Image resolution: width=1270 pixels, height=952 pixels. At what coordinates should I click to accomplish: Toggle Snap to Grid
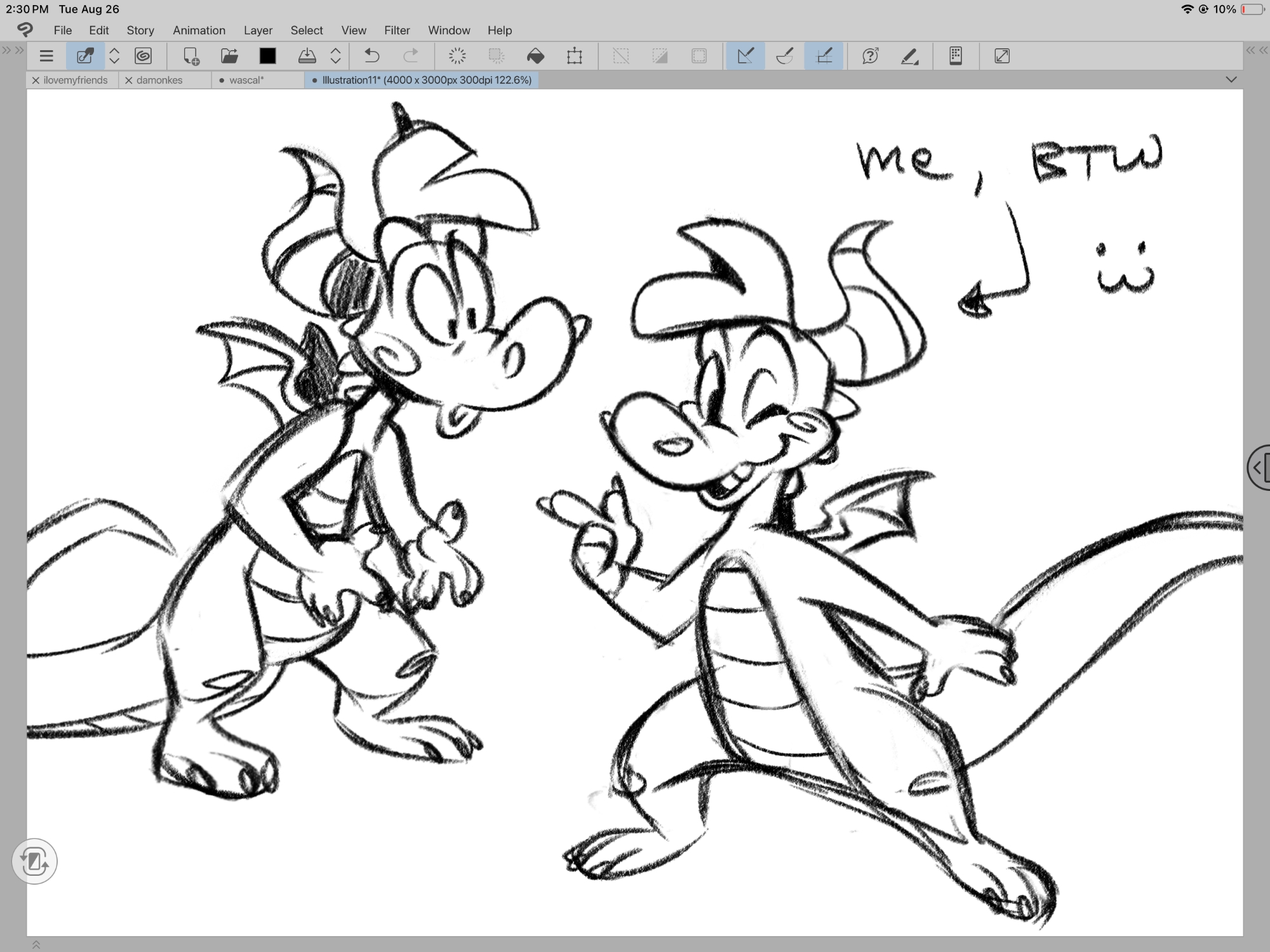(824, 56)
